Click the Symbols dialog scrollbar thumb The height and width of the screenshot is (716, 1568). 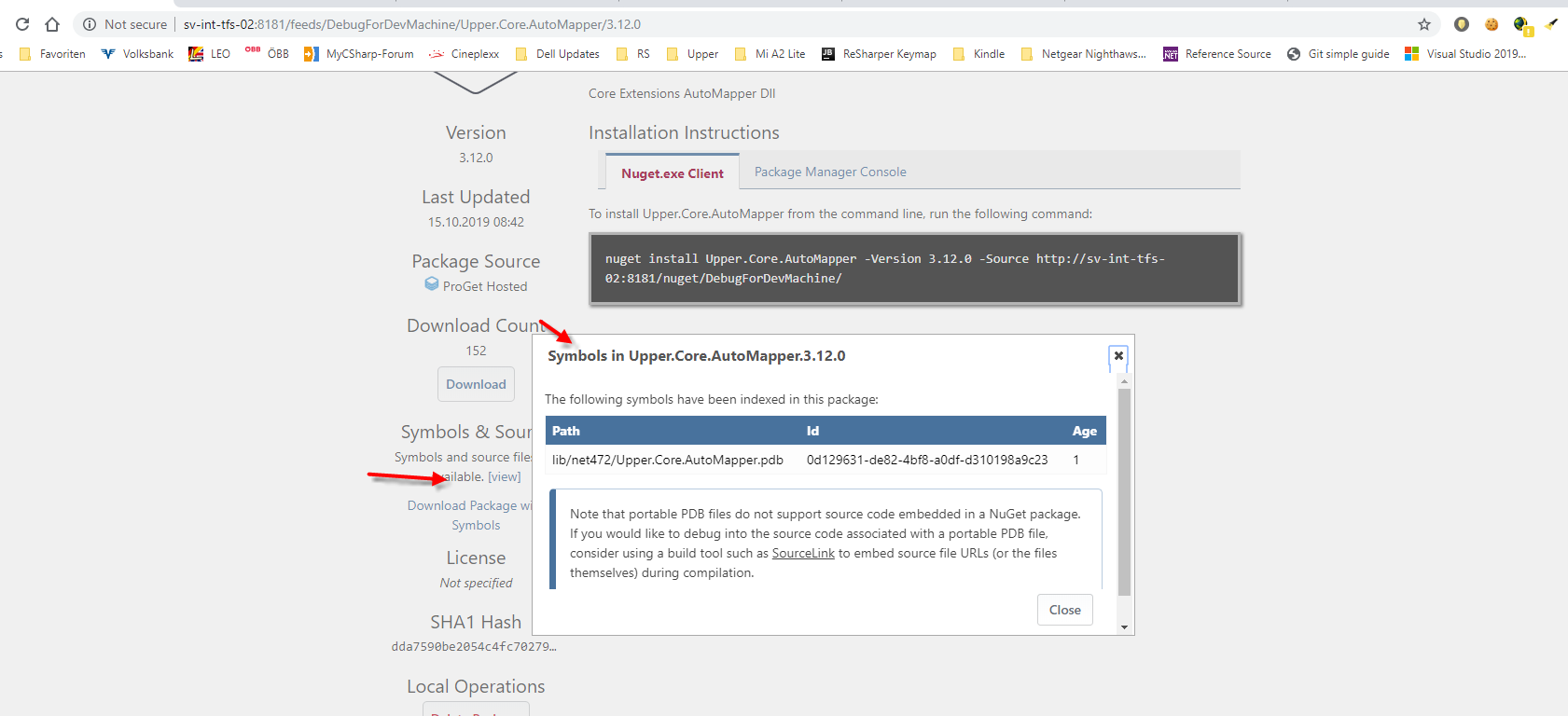[x=1124, y=492]
